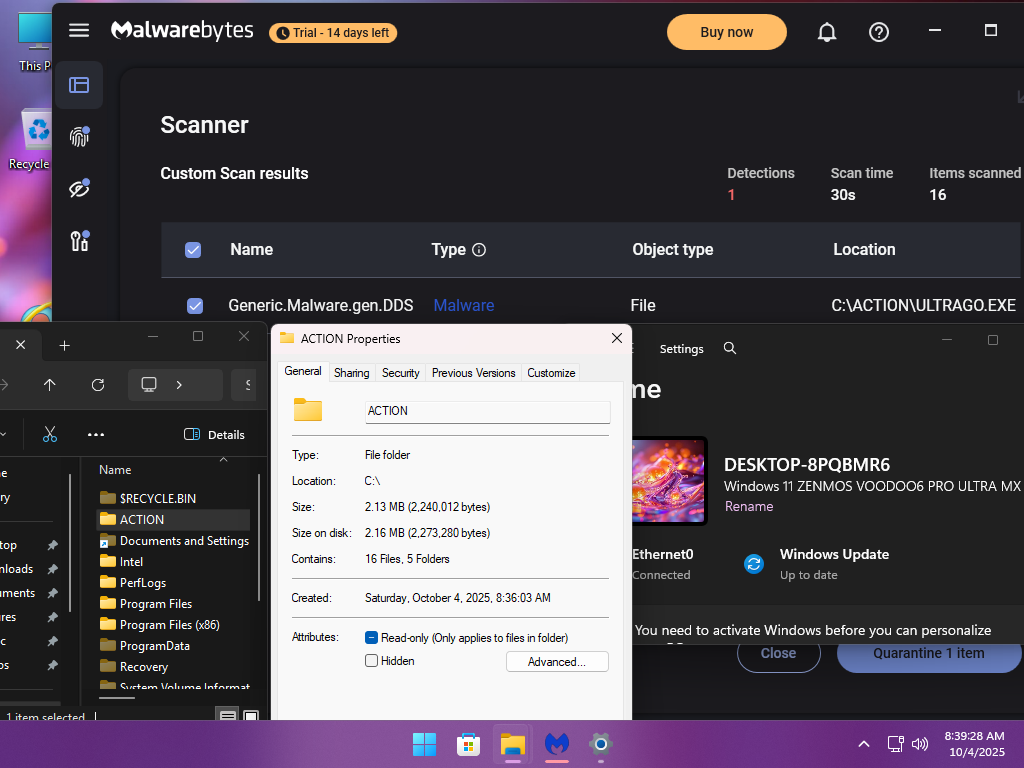Viewport: 1024px width, 768px height.
Task: Click the network icon in system tray
Action: tap(895, 744)
